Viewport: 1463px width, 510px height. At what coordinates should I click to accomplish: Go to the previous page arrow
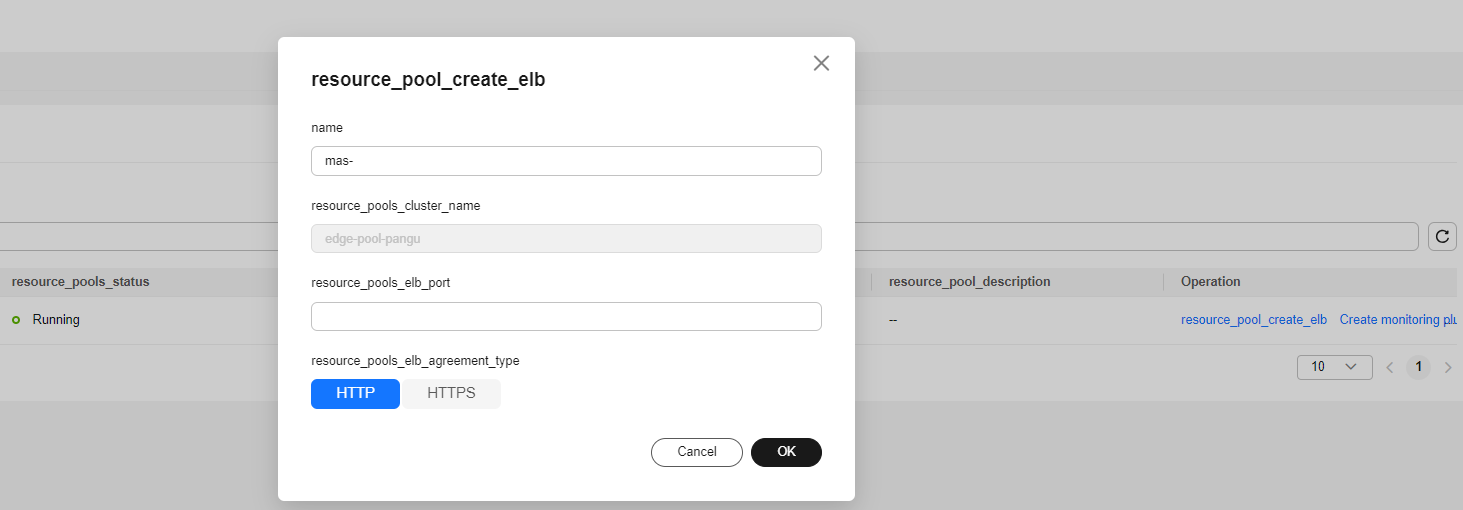(x=1389, y=367)
